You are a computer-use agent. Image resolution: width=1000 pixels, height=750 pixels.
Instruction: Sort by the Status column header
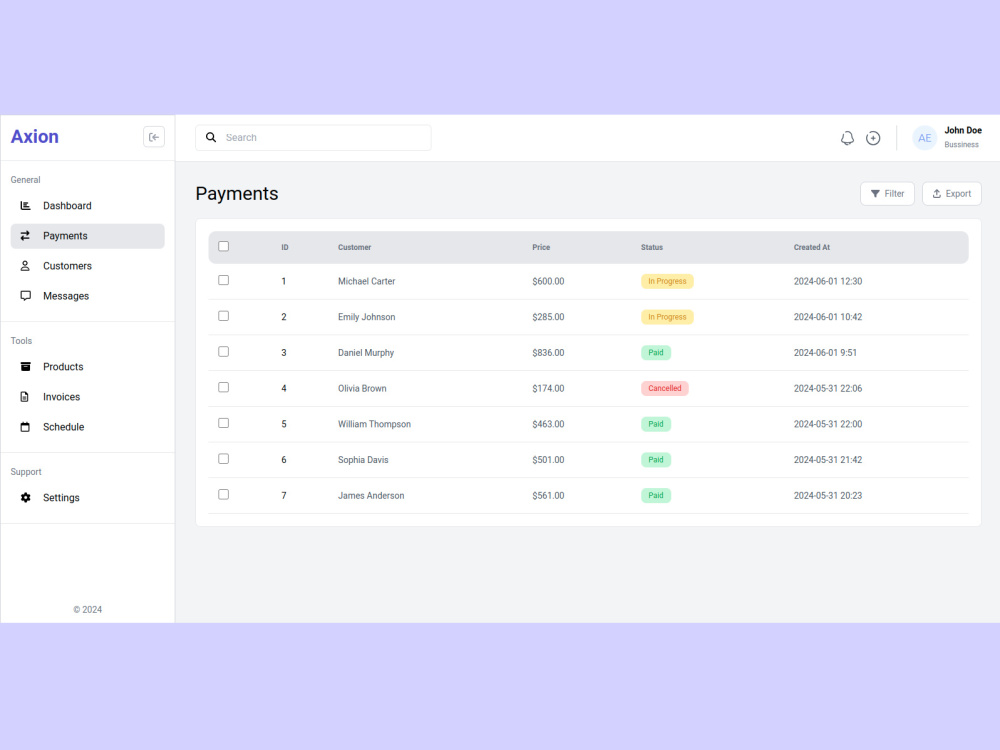[652, 247]
